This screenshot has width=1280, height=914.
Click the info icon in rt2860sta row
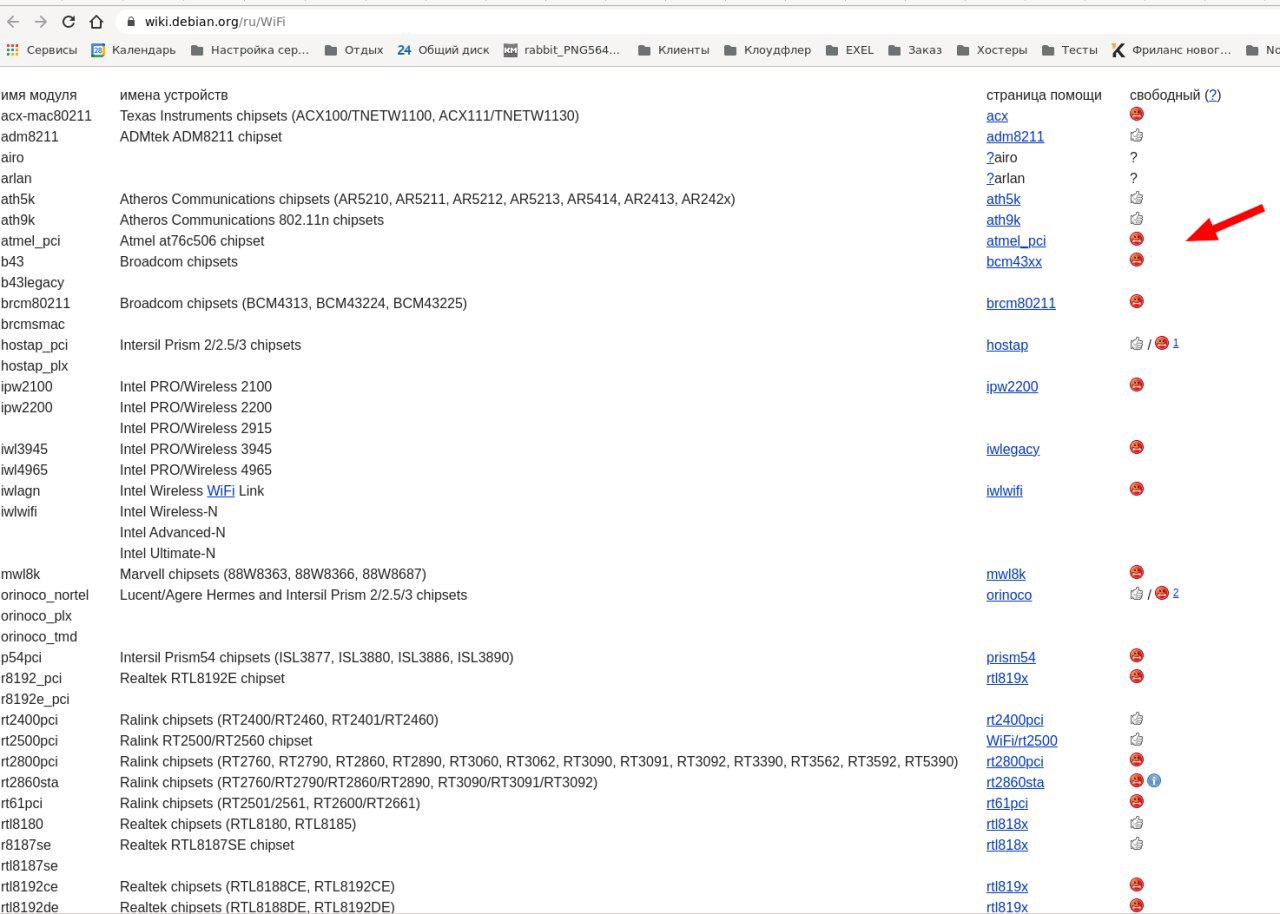[1154, 781]
